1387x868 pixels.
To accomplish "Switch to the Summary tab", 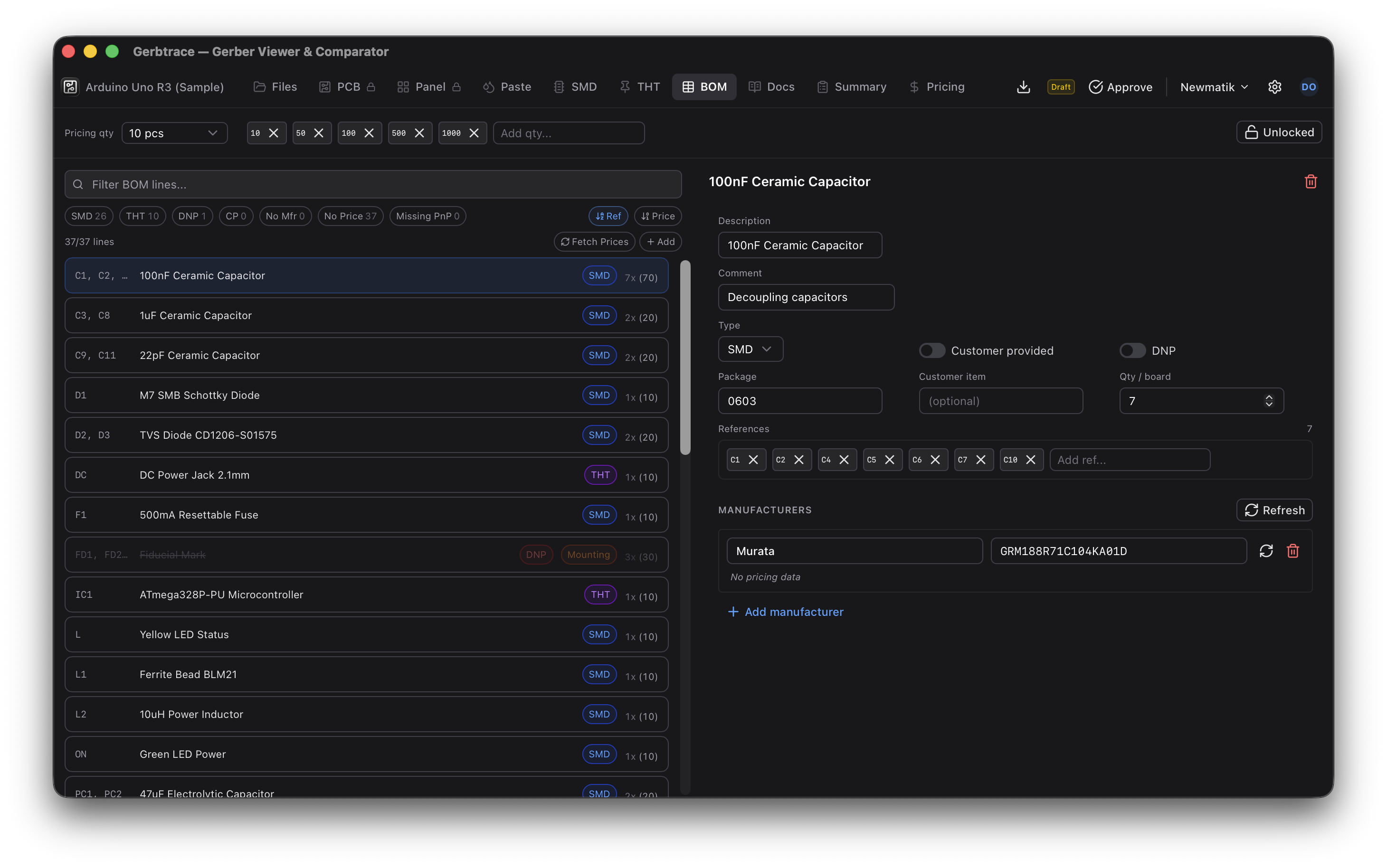I will tap(852, 87).
